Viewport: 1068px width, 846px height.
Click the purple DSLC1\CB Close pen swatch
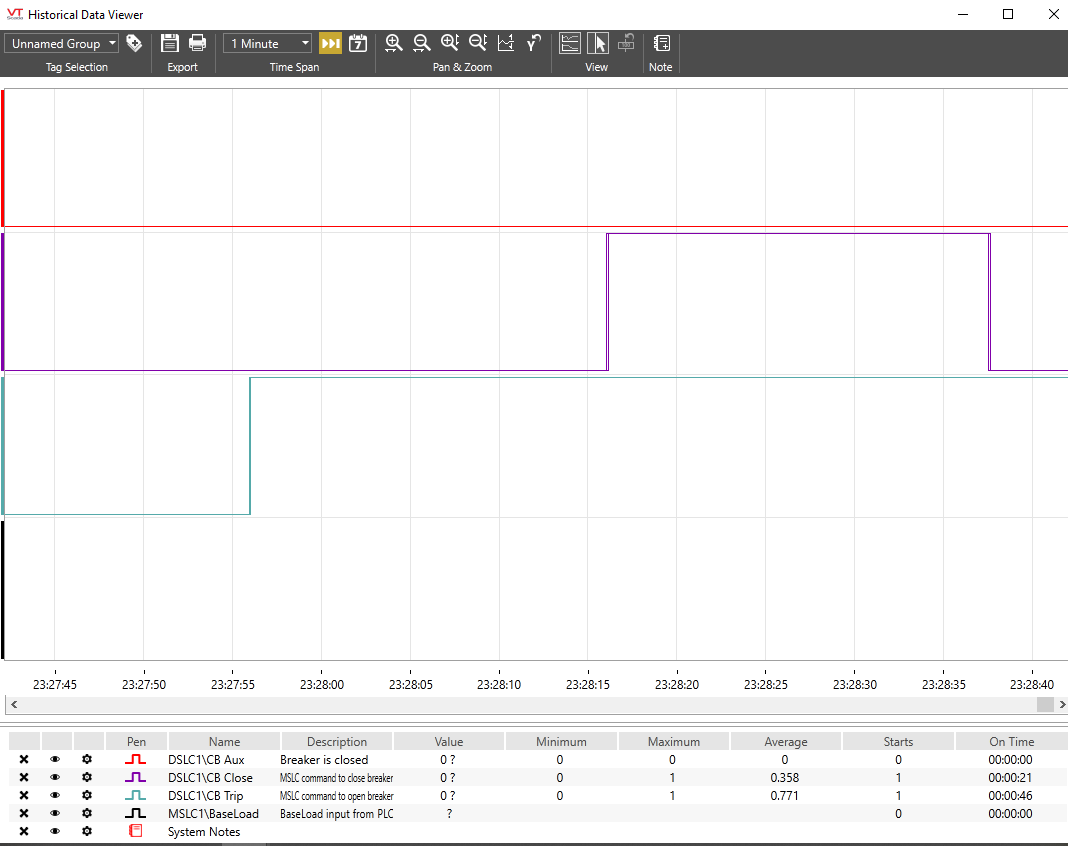[136, 777]
